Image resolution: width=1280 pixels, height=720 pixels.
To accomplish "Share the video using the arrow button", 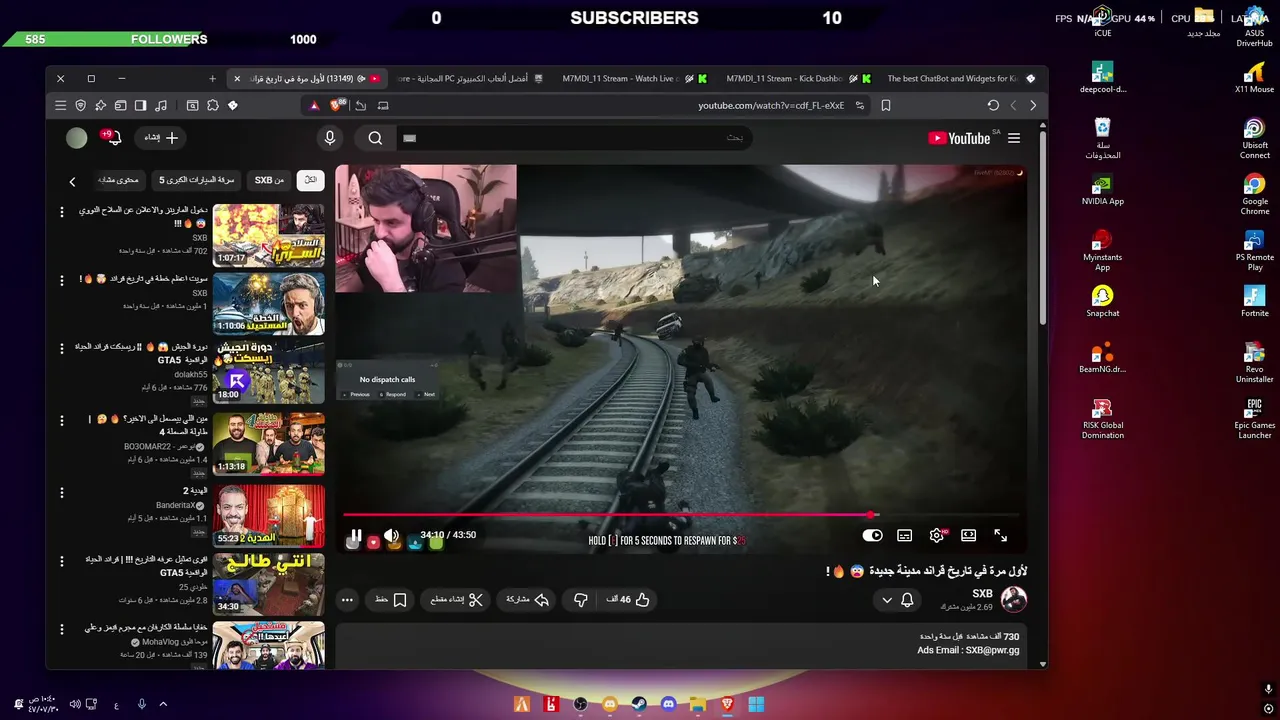I will (528, 600).
